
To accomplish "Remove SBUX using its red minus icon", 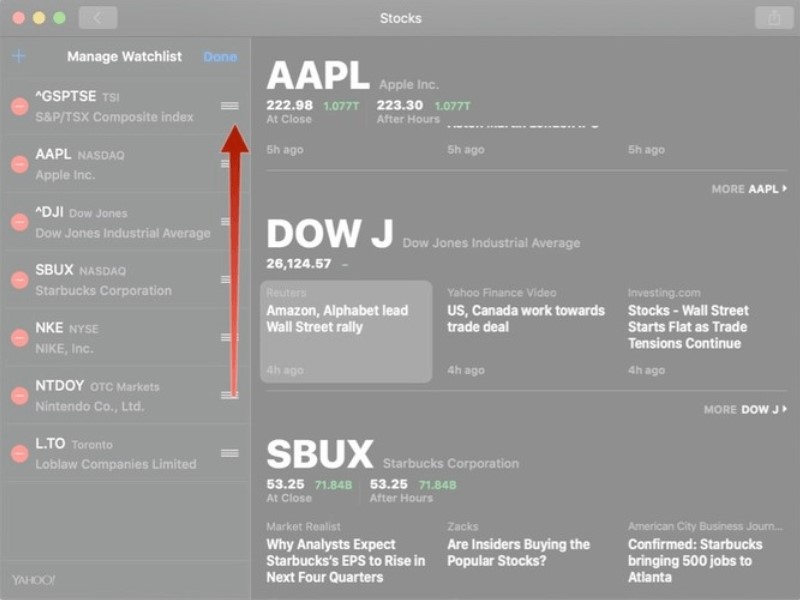I will [x=19, y=280].
